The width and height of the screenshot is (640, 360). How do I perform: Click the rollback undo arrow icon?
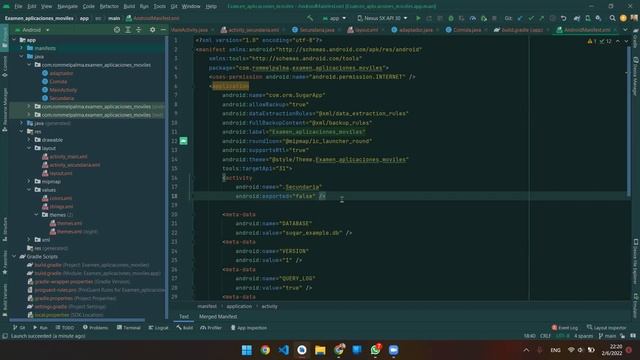tap(563, 18)
